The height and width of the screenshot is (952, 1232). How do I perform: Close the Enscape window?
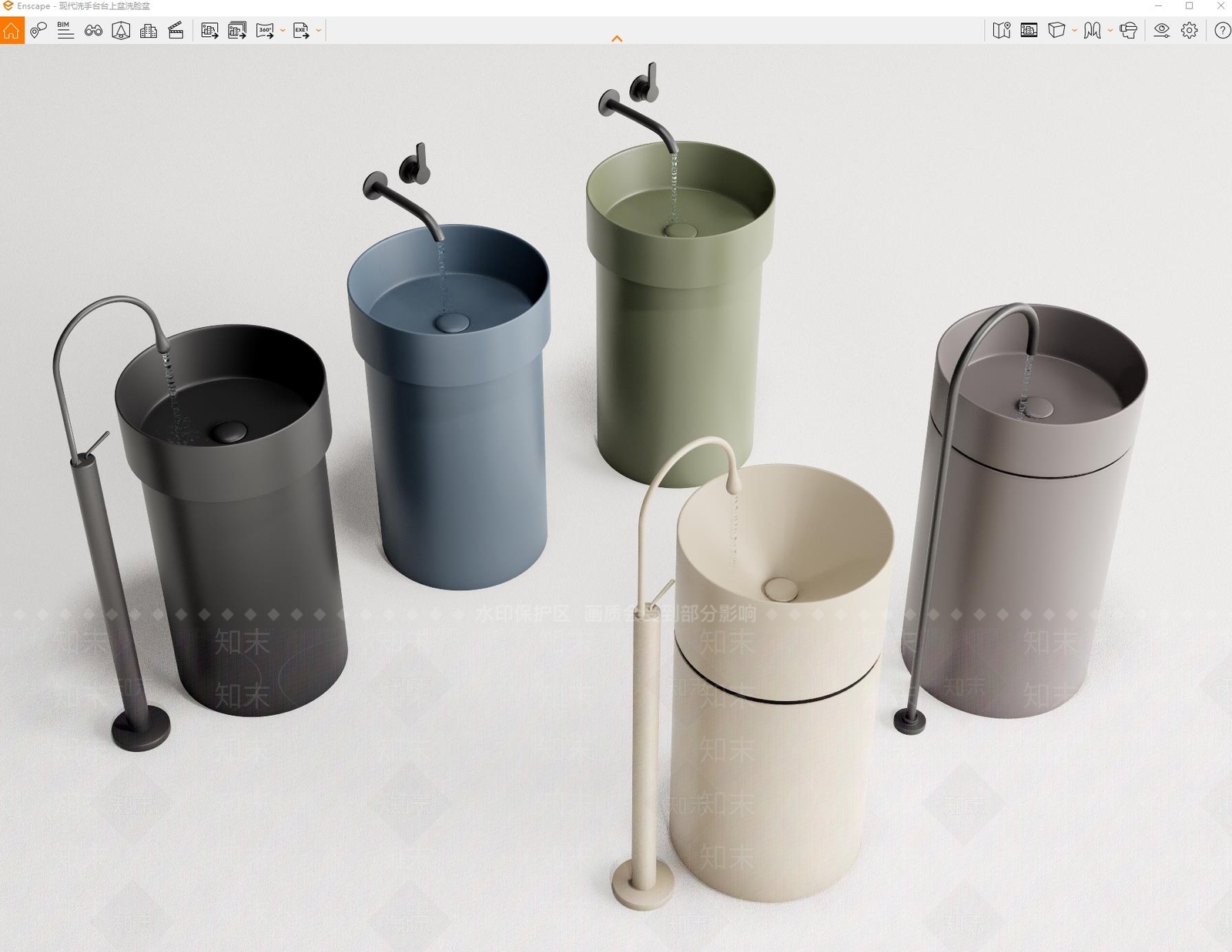1220,6
